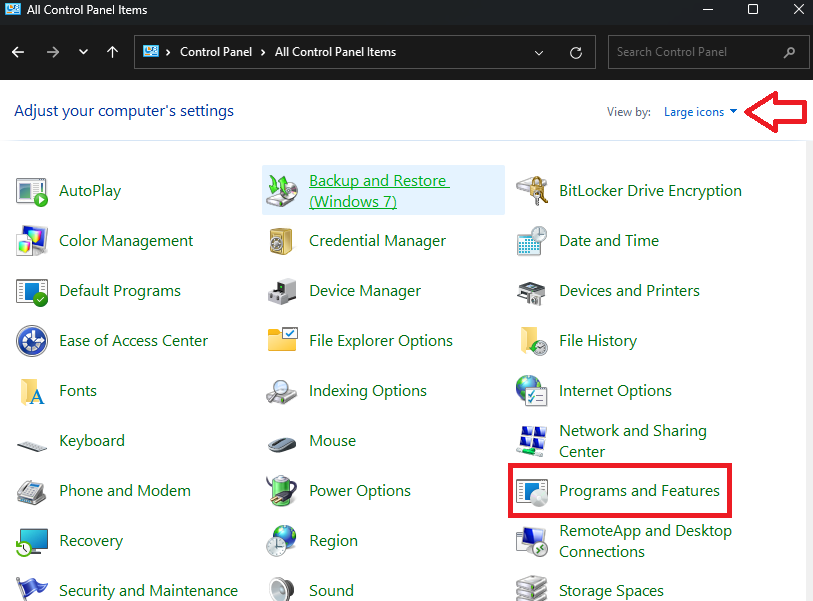813x601 pixels.
Task: Open the Network and Sharing Center link
Action: pos(632,441)
